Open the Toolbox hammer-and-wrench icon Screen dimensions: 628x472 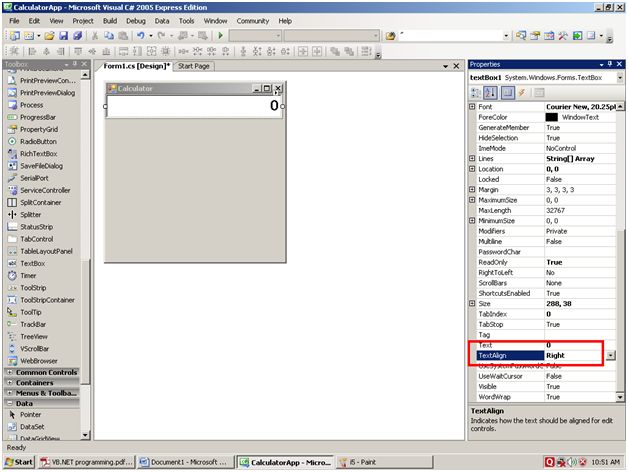click(x=563, y=36)
